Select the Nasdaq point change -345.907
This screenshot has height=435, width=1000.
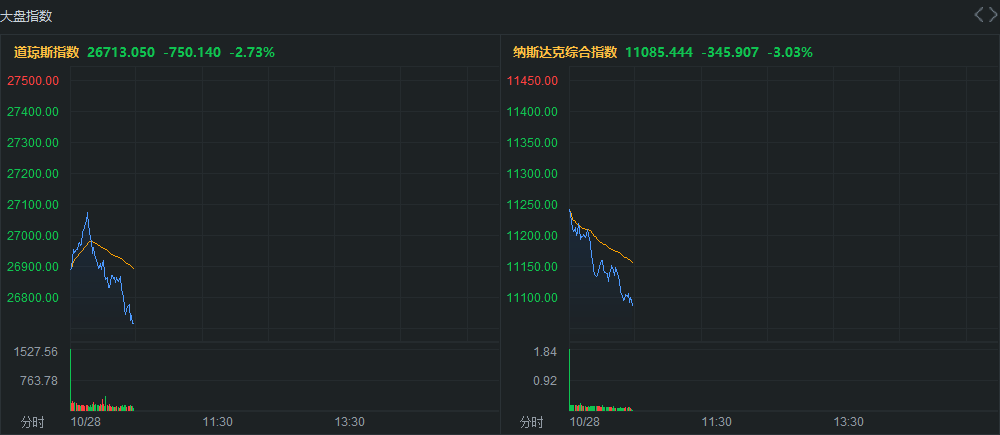tap(730, 52)
